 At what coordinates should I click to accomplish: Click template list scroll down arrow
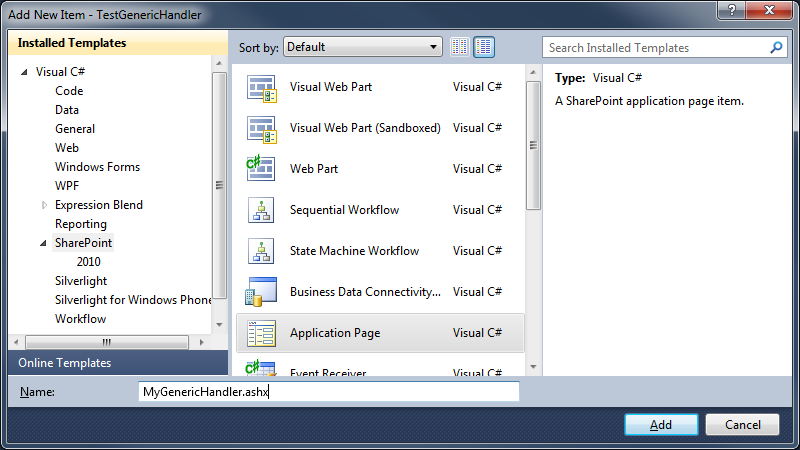tap(533, 366)
